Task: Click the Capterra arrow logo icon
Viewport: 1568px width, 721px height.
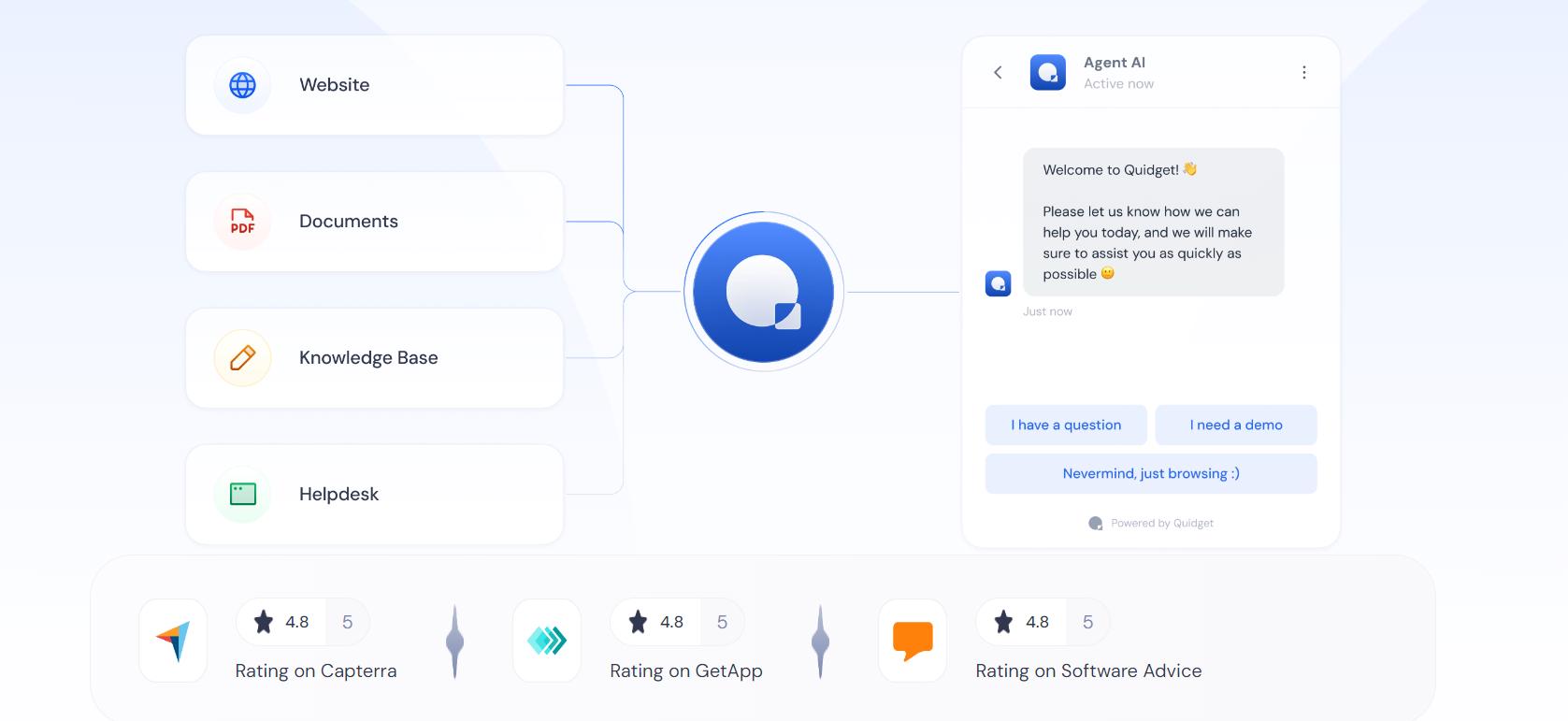Action: click(173, 641)
